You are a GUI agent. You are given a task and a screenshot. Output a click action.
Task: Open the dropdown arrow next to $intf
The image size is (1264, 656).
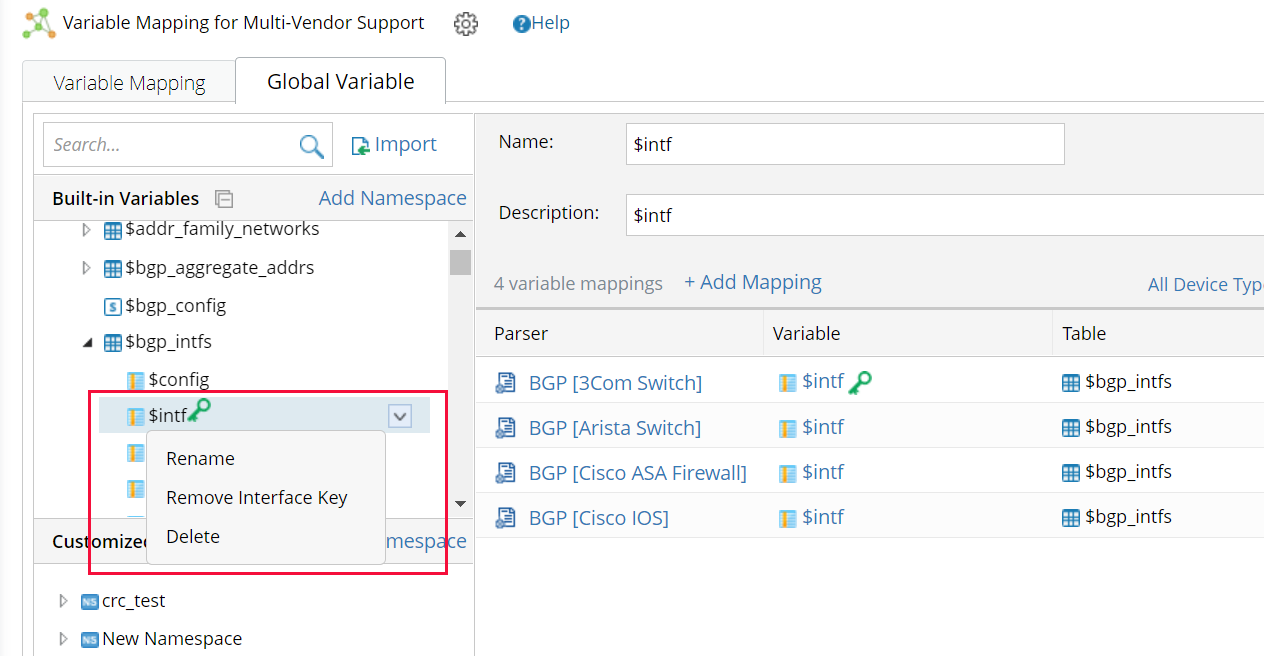400,414
